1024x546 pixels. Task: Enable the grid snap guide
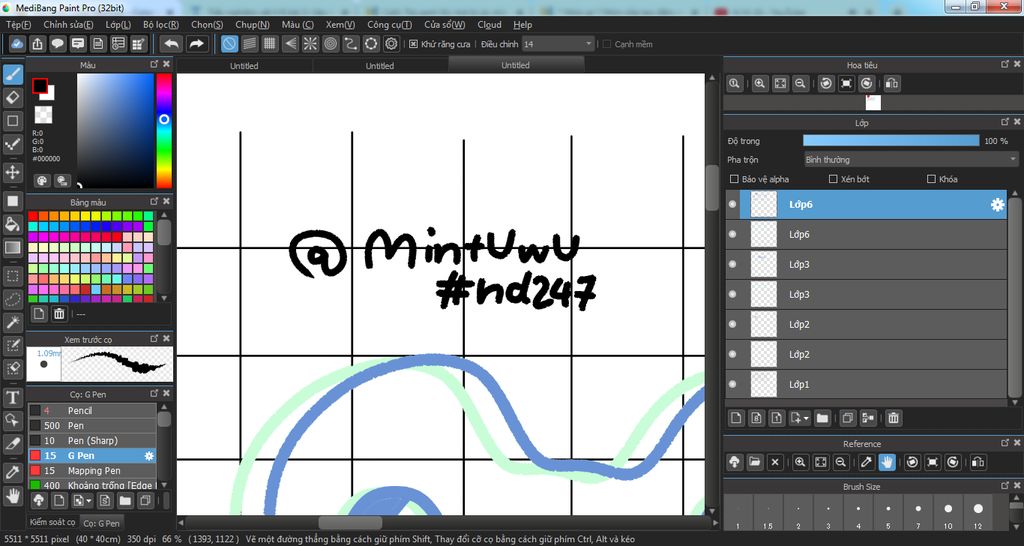[x=270, y=44]
